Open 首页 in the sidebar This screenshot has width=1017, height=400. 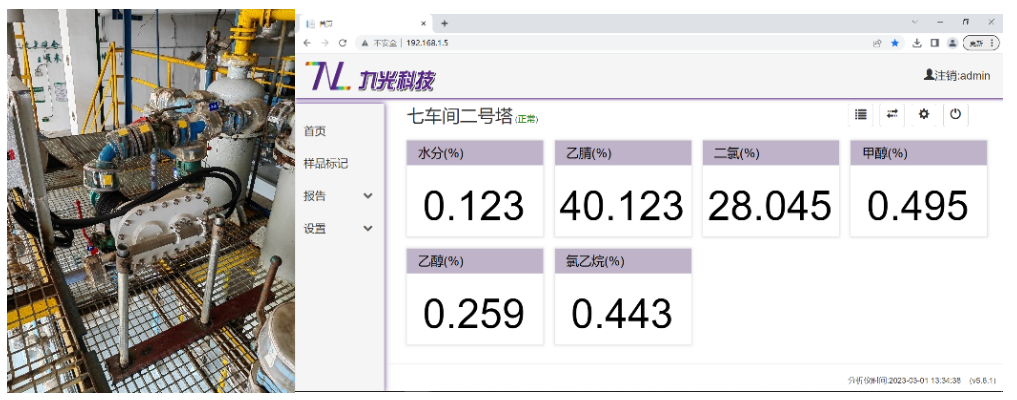(315, 132)
